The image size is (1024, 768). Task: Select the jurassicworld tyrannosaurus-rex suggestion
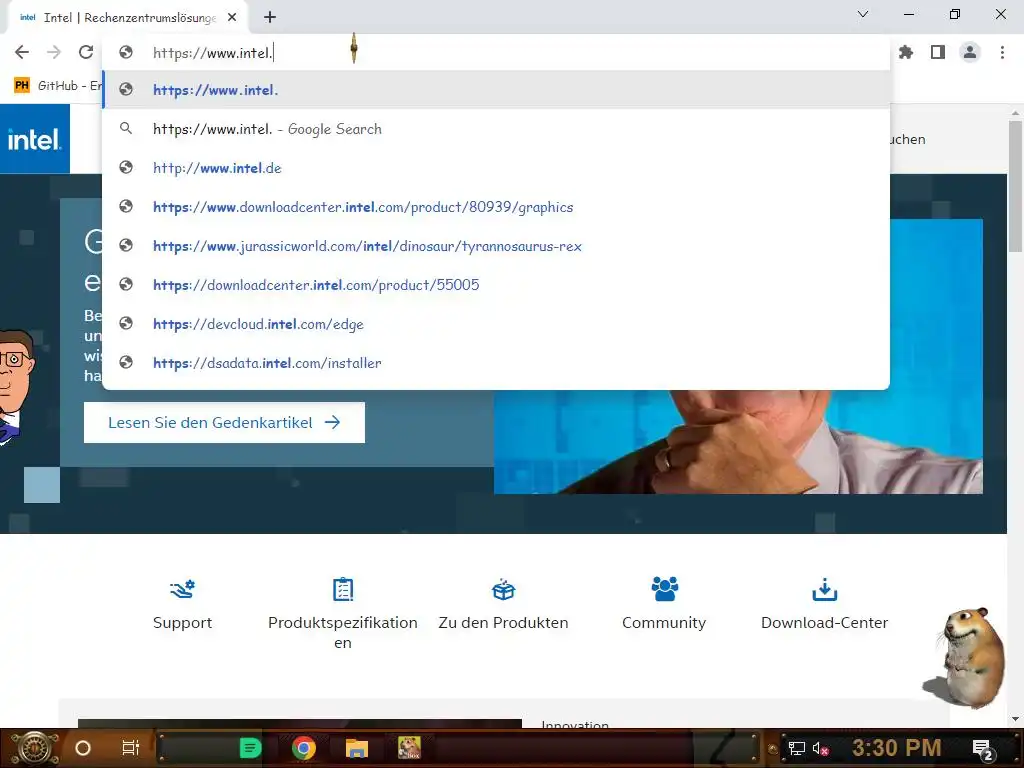[x=496, y=246]
